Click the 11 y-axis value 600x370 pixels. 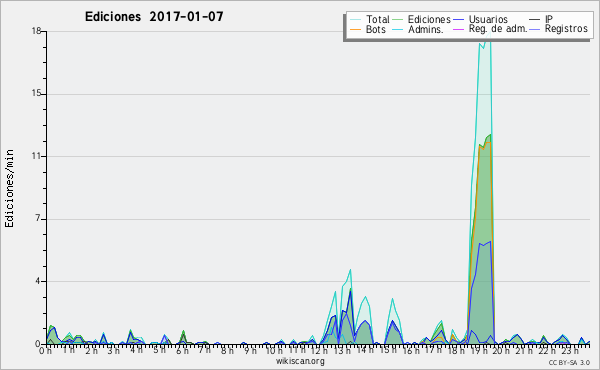pyautogui.click(x=36, y=156)
